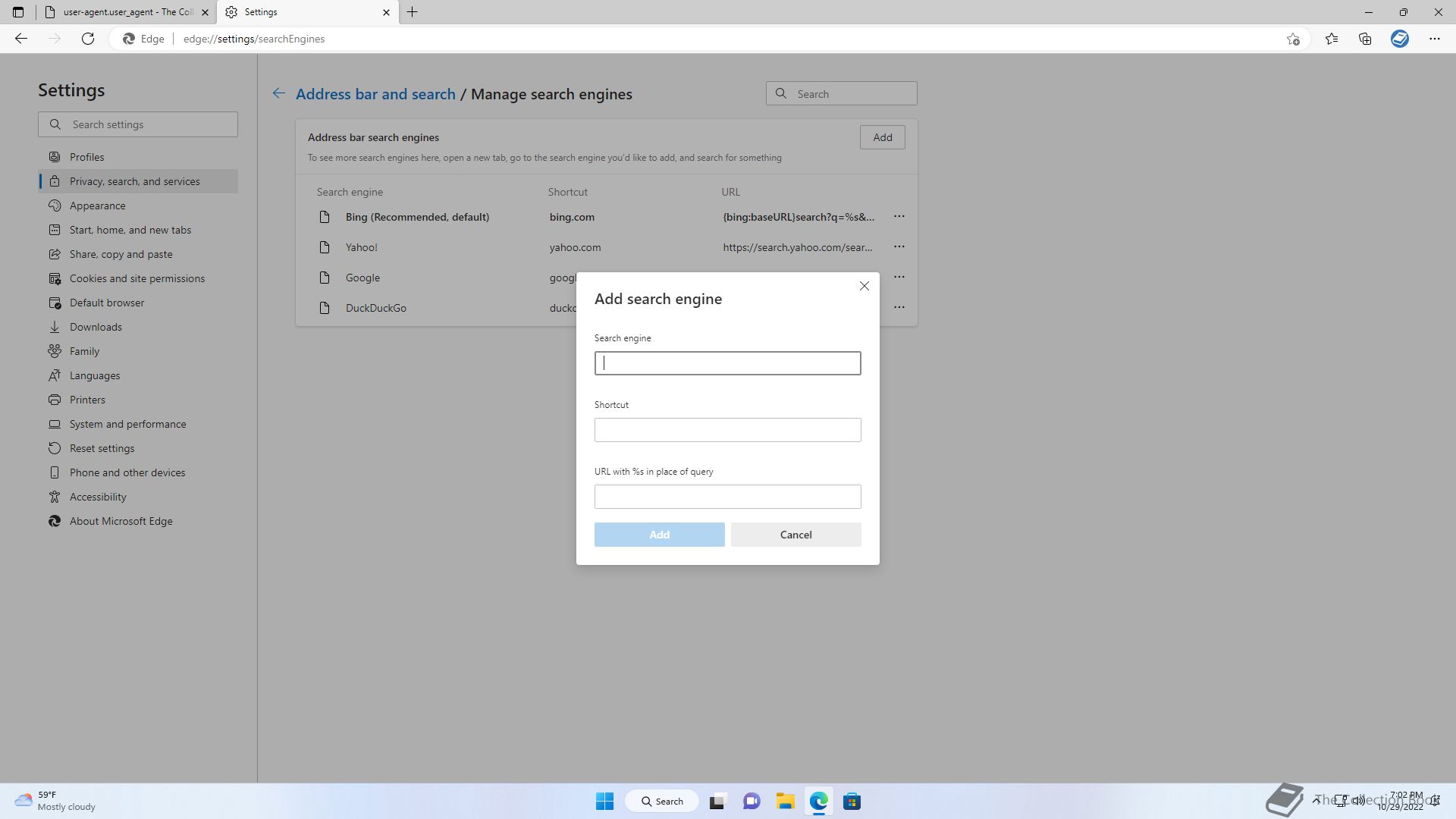This screenshot has height=819, width=1456.
Task: Open more actions for Bing row
Action: pos(899,217)
